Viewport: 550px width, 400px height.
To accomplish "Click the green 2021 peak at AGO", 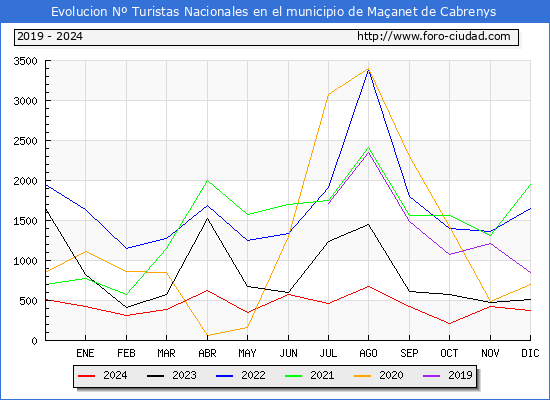I will pos(368,147).
